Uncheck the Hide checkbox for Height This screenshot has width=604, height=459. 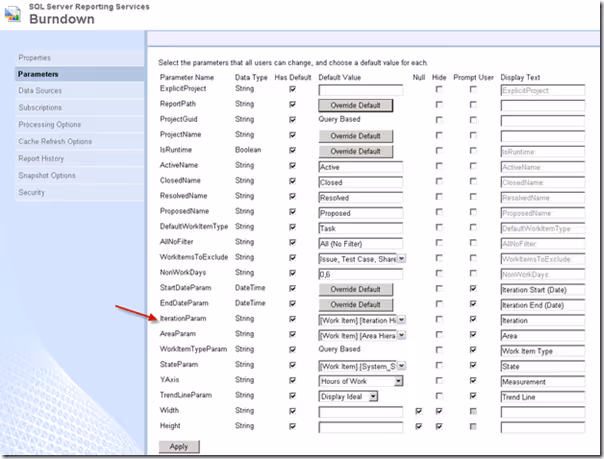pyautogui.click(x=439, y=426)
